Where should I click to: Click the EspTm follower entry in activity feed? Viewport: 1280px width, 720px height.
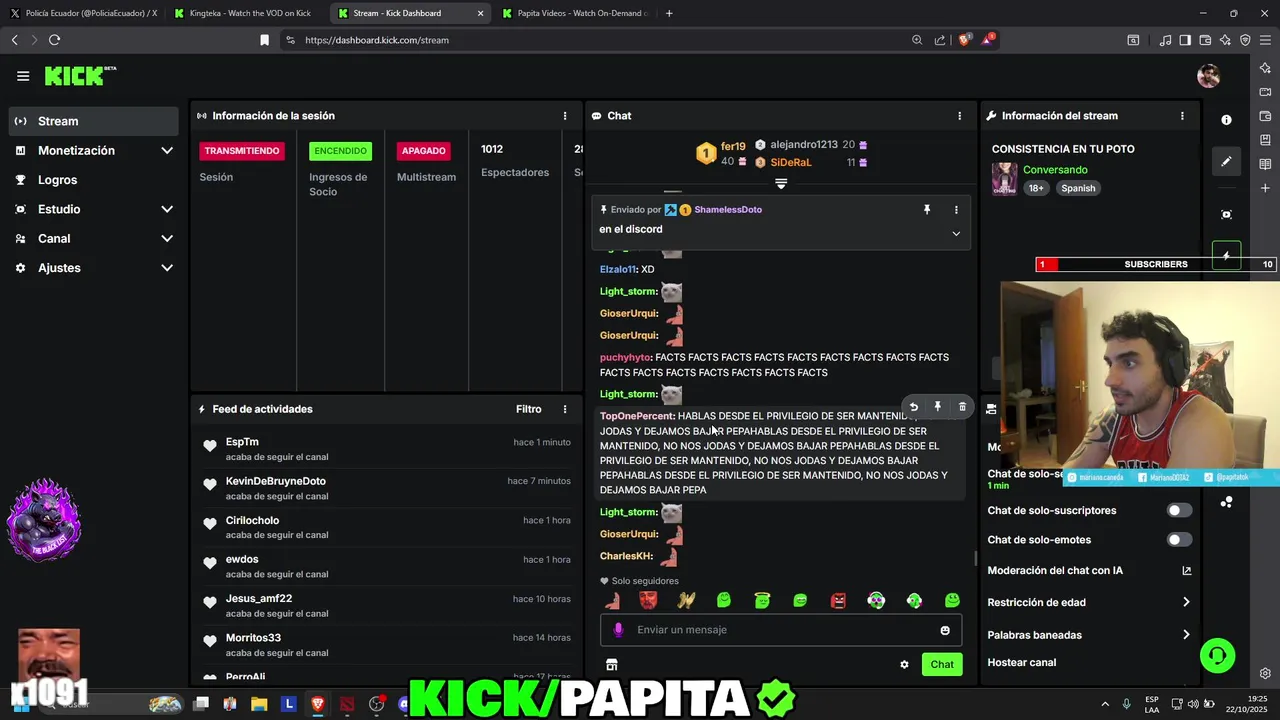point(386,449)
